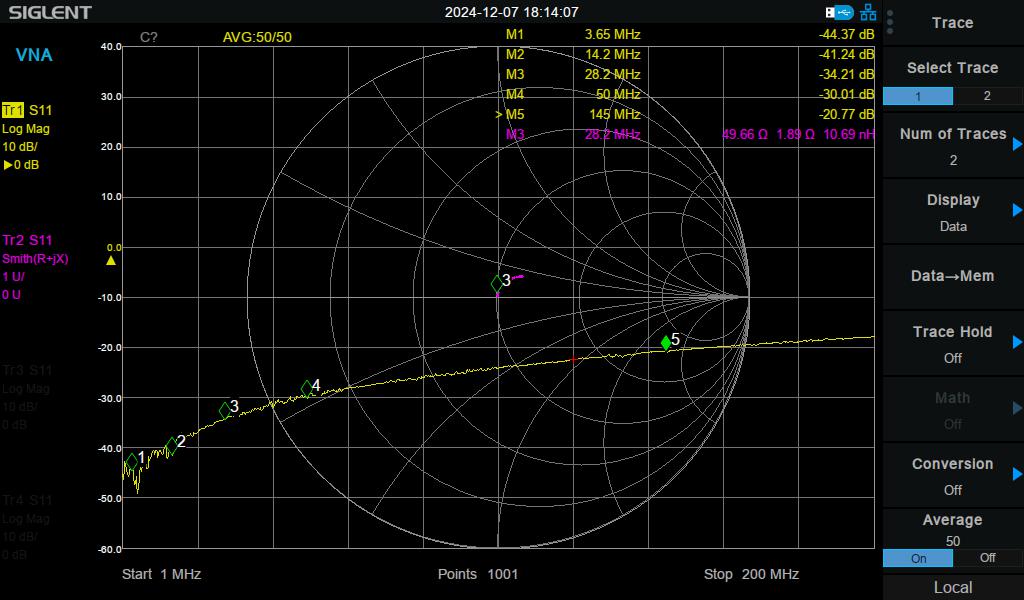The height and width of the screenshot is (600, 1024).
Task: Open the Trace Hold submenu
Action: 953,344
